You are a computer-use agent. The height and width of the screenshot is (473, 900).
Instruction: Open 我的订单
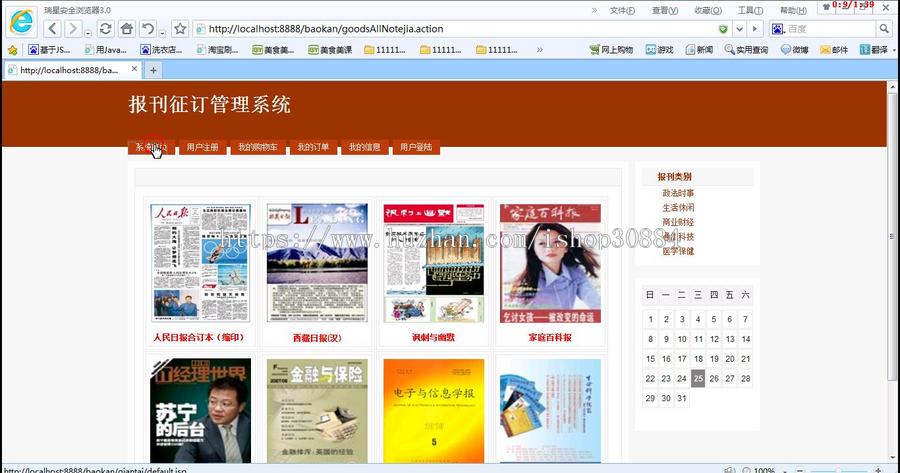313,147
